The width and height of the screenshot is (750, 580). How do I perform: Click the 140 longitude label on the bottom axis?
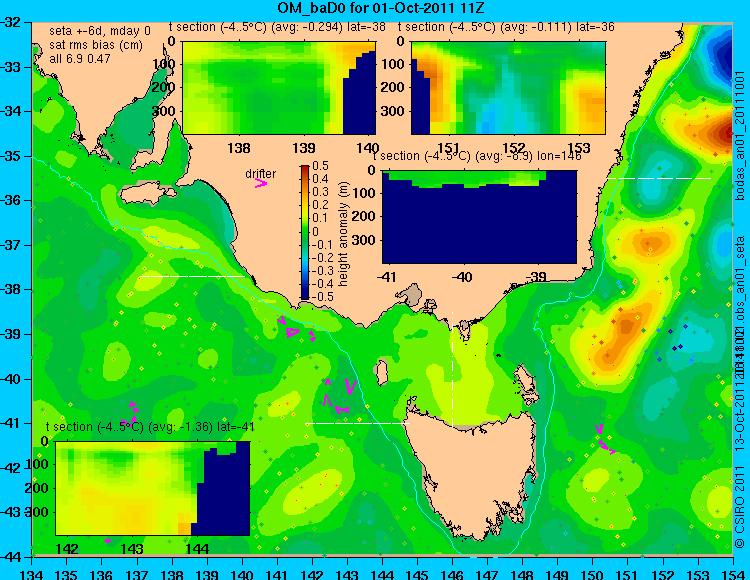[x=243, y=574]
